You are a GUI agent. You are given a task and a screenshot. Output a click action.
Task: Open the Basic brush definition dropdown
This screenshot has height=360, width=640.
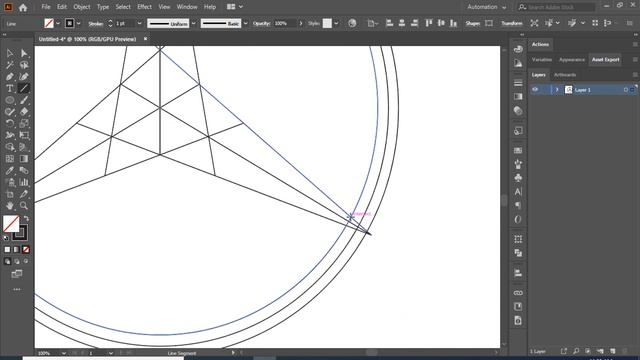pos(245,24)
